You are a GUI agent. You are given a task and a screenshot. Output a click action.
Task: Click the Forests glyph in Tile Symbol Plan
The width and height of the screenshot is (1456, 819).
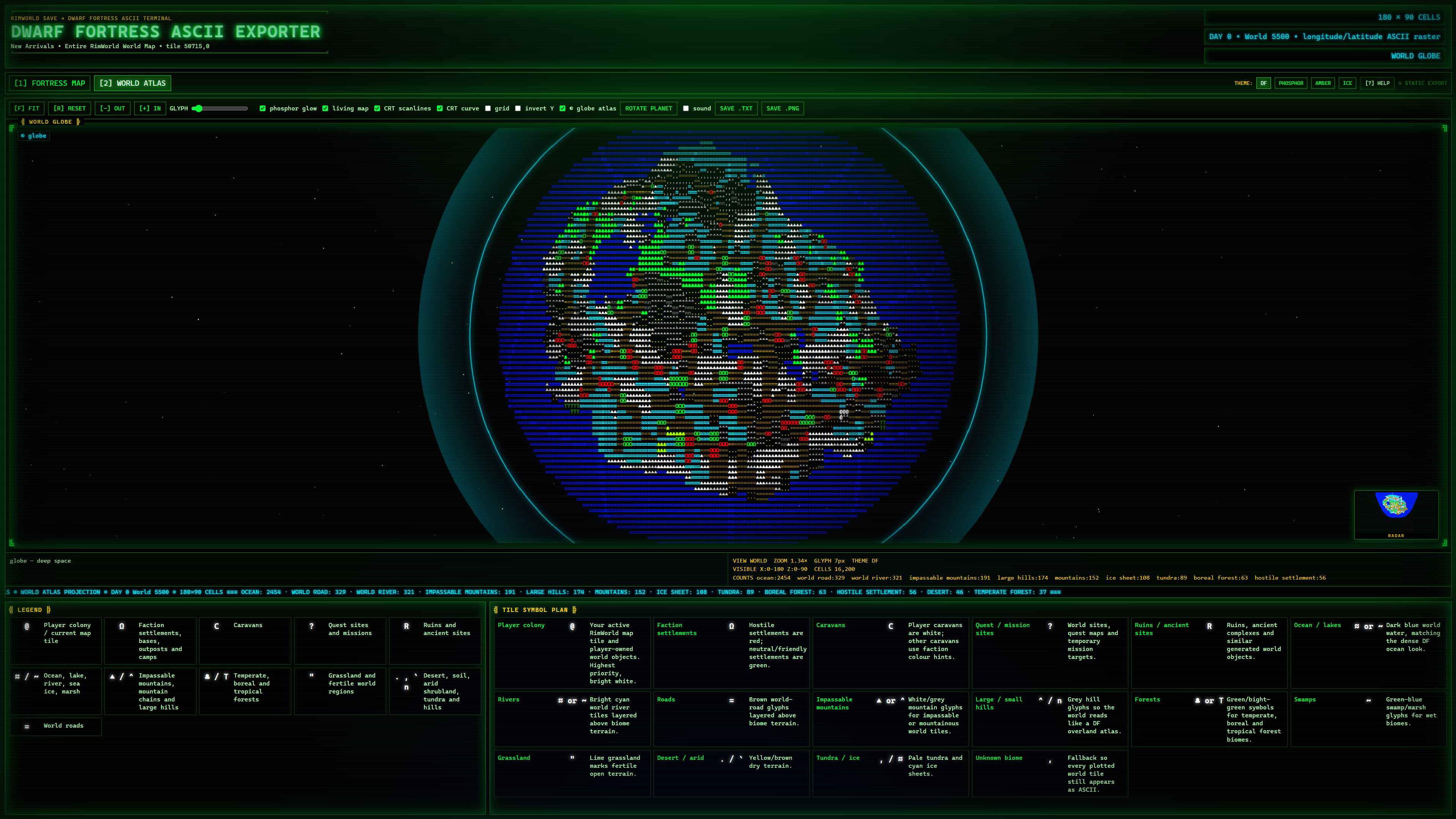(x=1209, y=700)
